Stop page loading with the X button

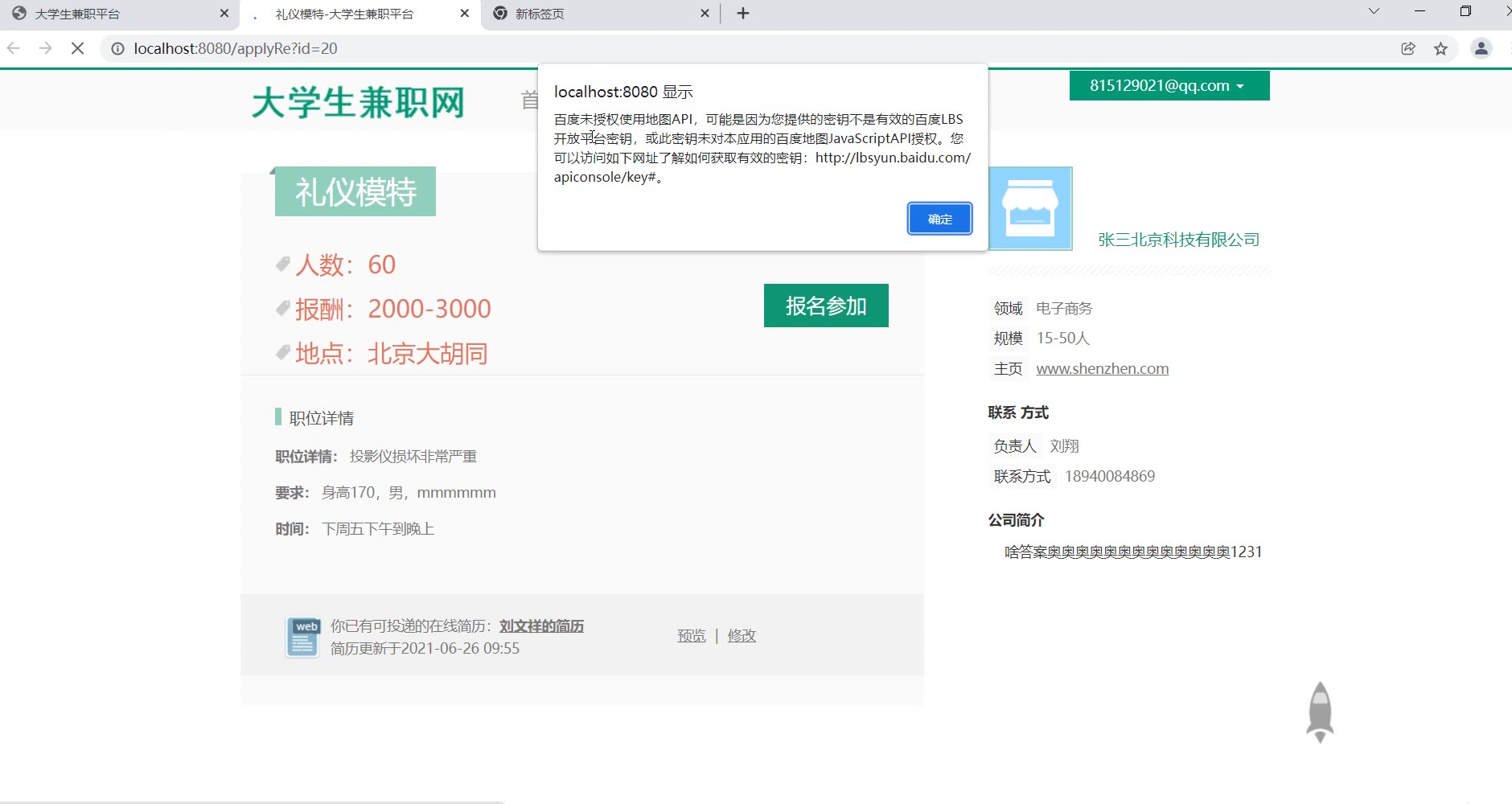tap(78, 48)
